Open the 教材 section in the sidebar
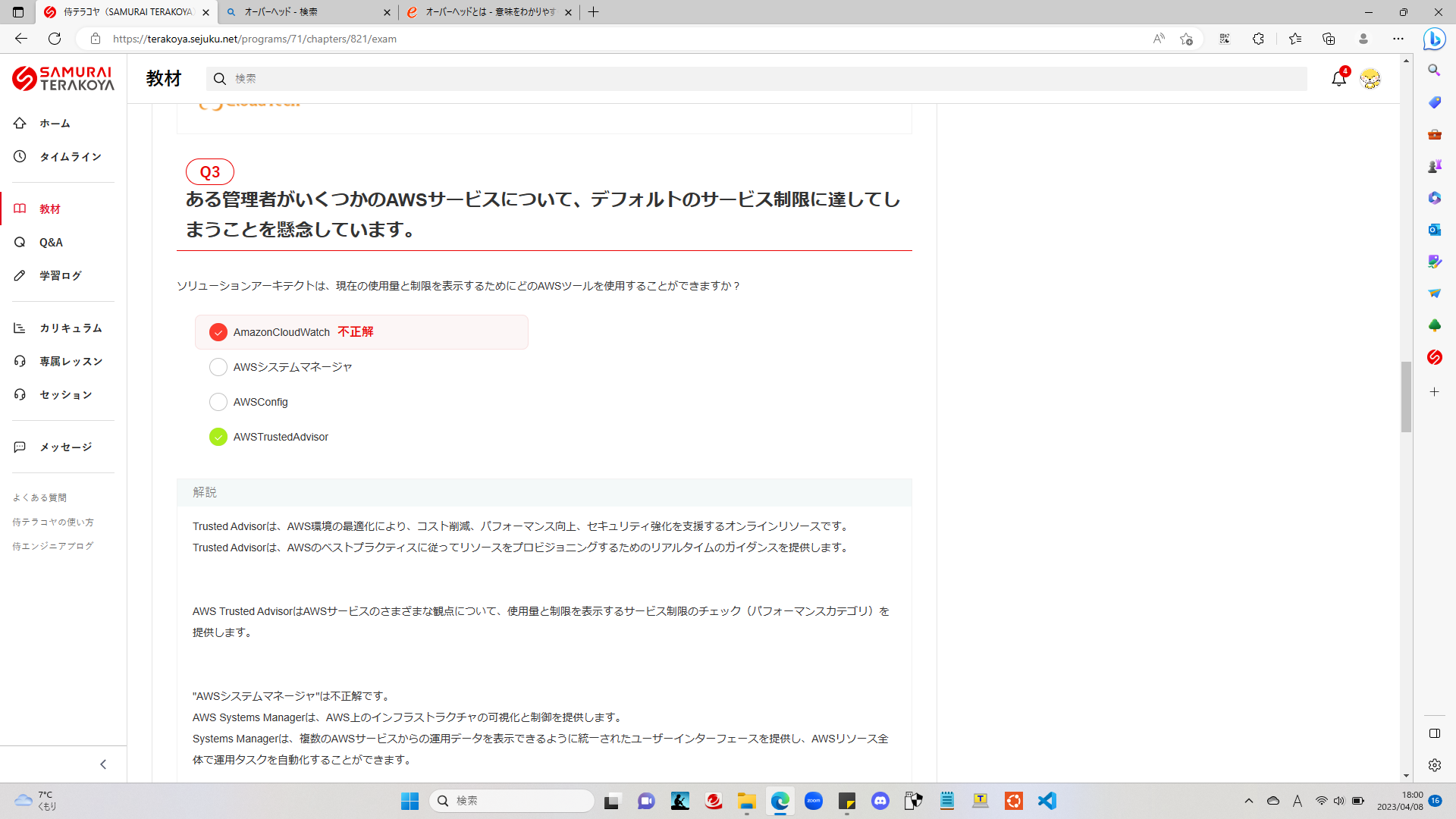 (x=50, y=209)
